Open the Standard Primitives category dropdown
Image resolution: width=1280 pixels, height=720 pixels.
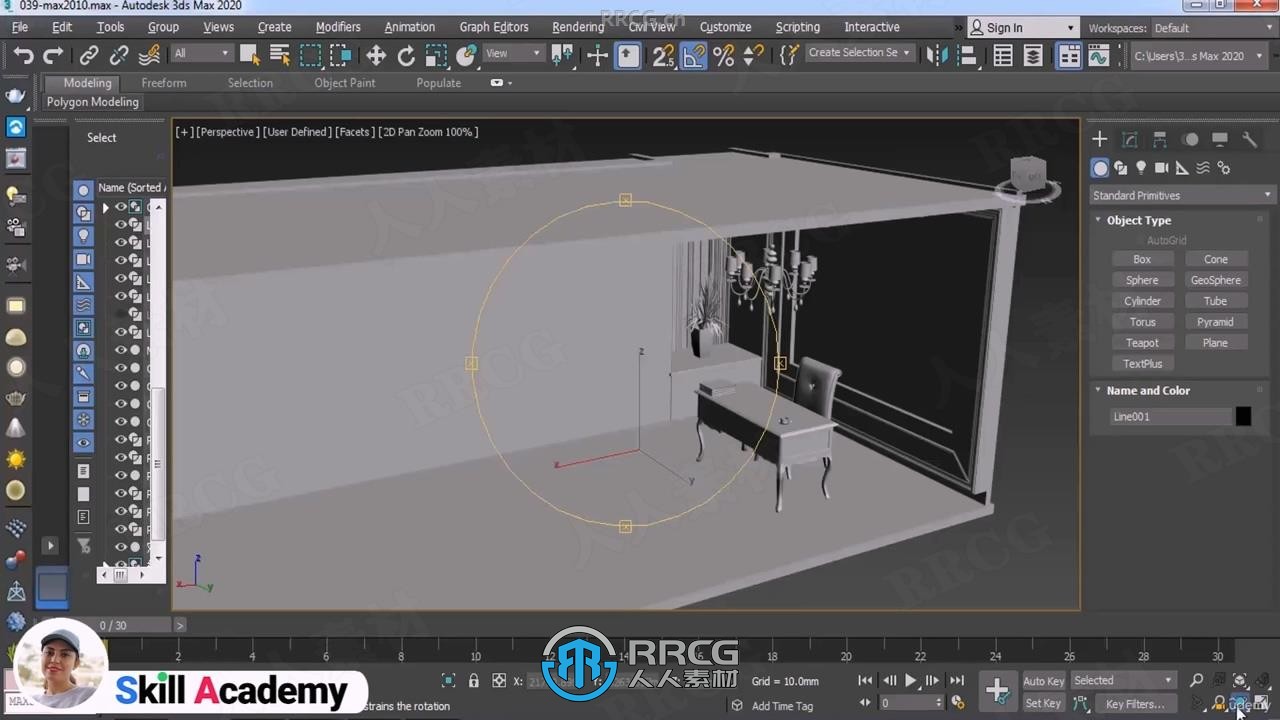click(1182, 196)
